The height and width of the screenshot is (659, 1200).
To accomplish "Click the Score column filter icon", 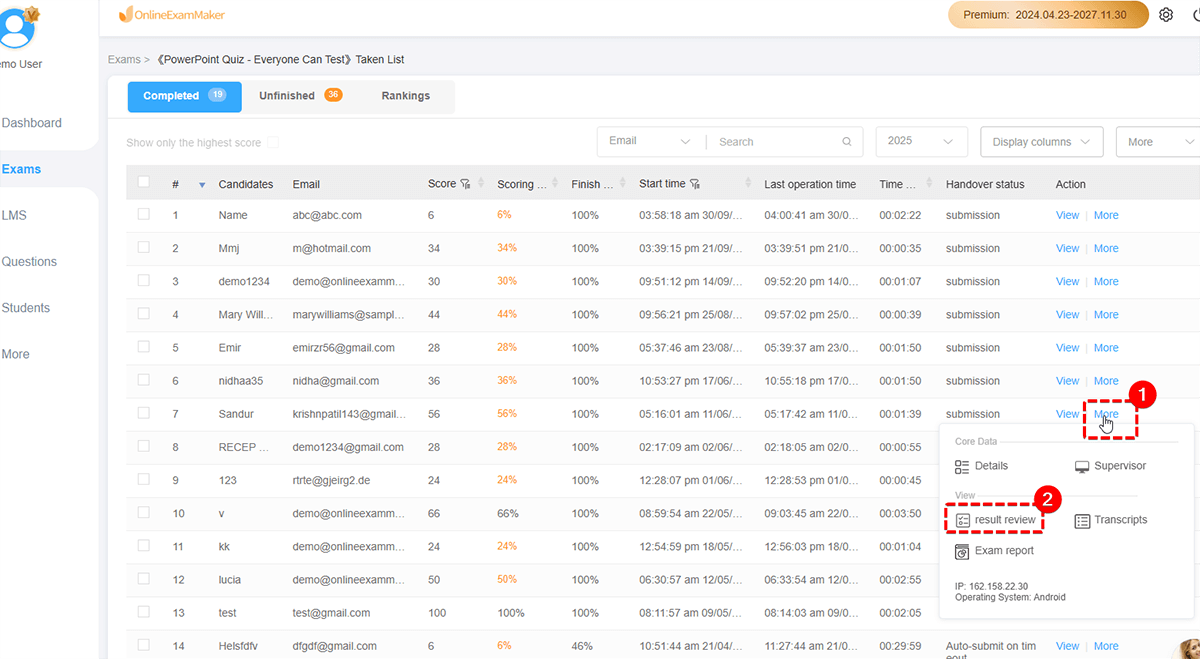I will (x=465, y=184).
